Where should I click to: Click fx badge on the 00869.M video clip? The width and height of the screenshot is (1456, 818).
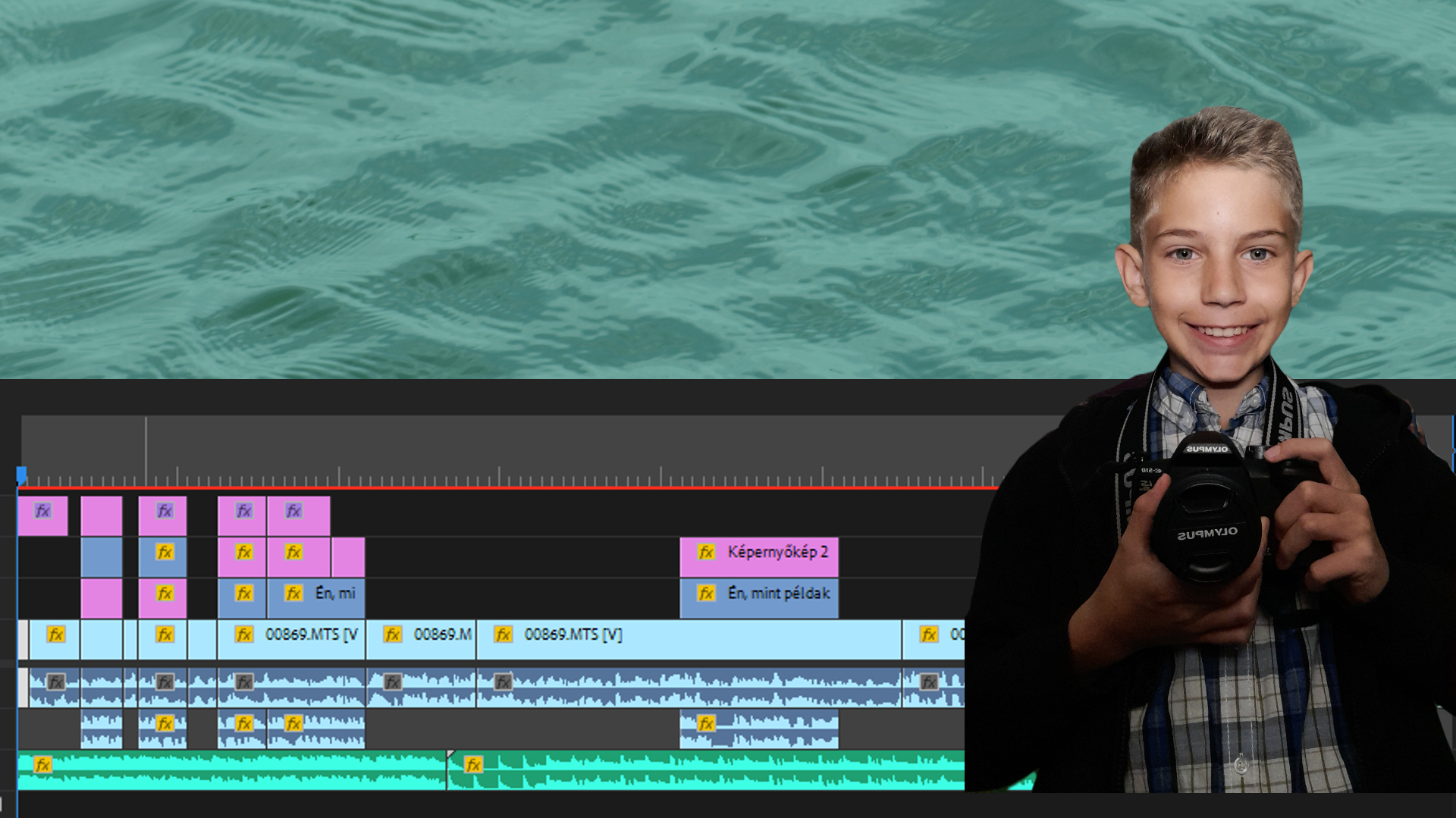pyautogui.click(x=392, y=635)
